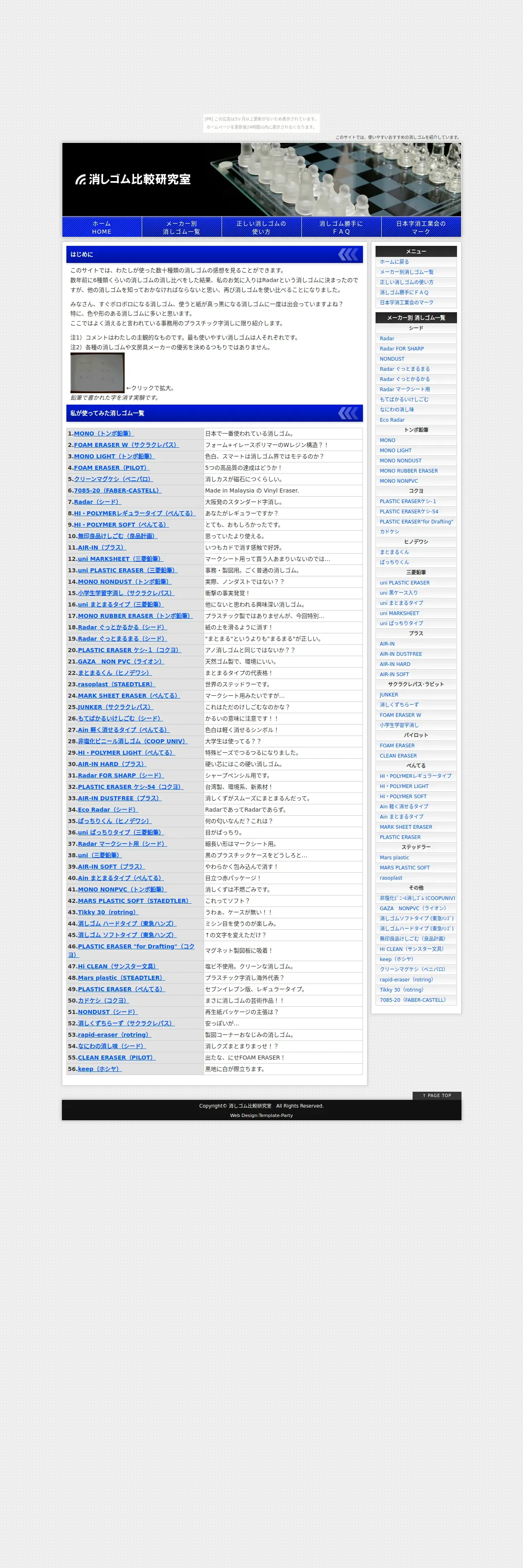The height and width of the screenshot is (1568, 523).
Task: Open Radar（シード） entry number 7
Action: tap(97, 501)
